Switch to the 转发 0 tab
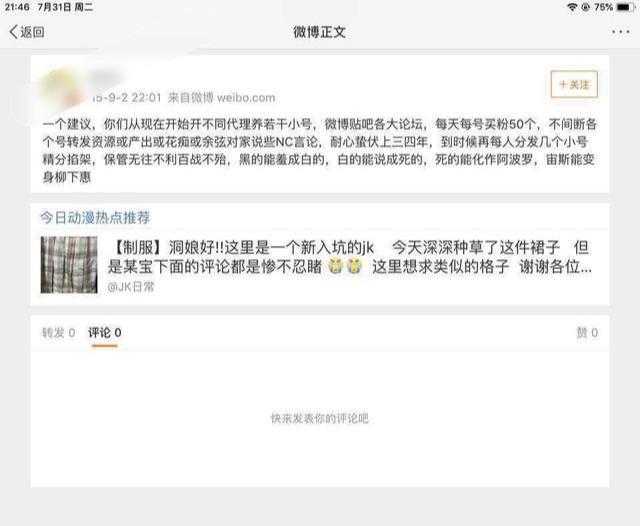 click(x=58, y=333)
